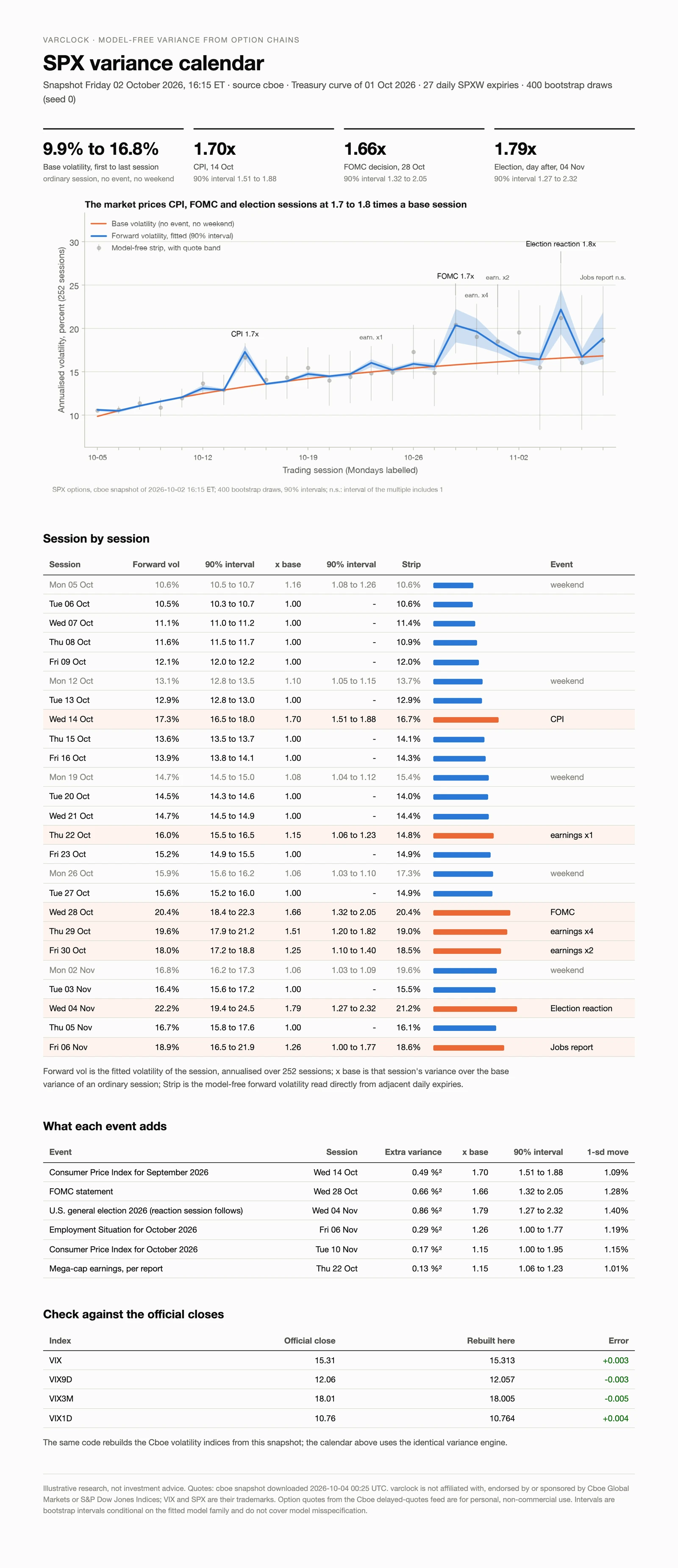Click the blue Forward volatility legend line
The width and height of the screenshot is (678, 1568).
click(99, 236)
